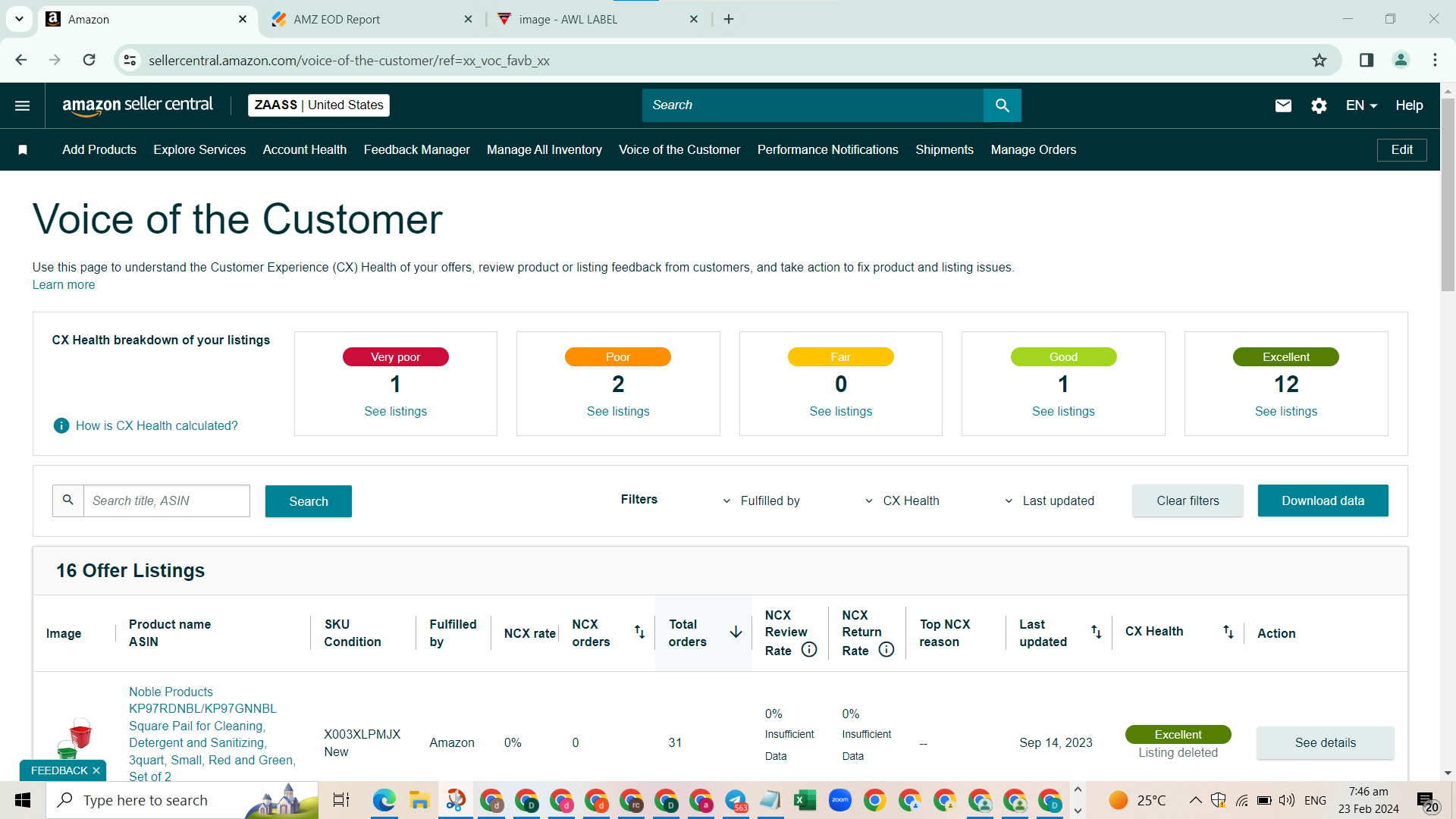Click the bookmark icon in the favorites bar
The image size is (1456, 819).
pos(23,150)
